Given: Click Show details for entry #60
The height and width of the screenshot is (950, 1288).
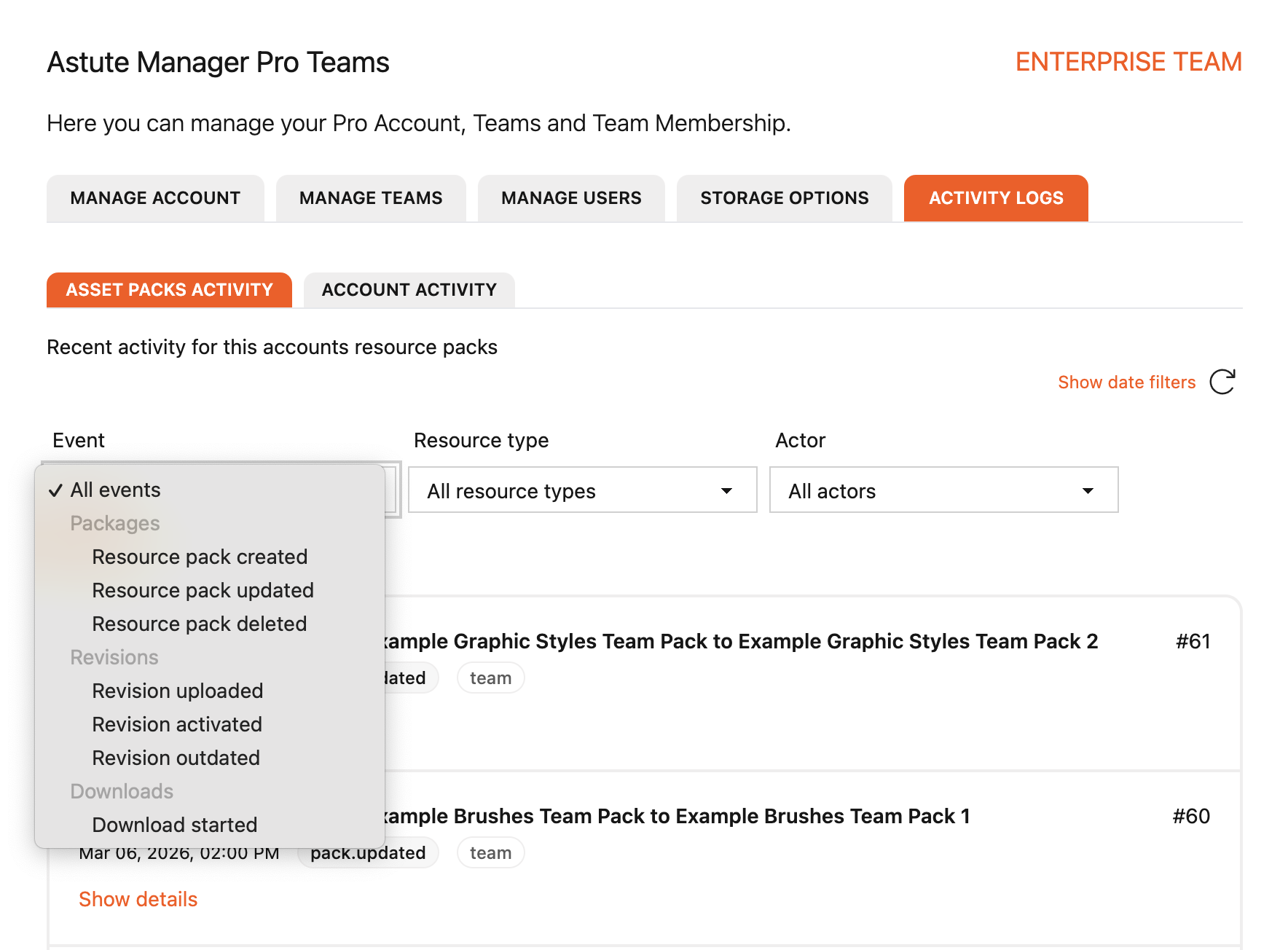Looking at the screenshot, I should coord(138,899).
